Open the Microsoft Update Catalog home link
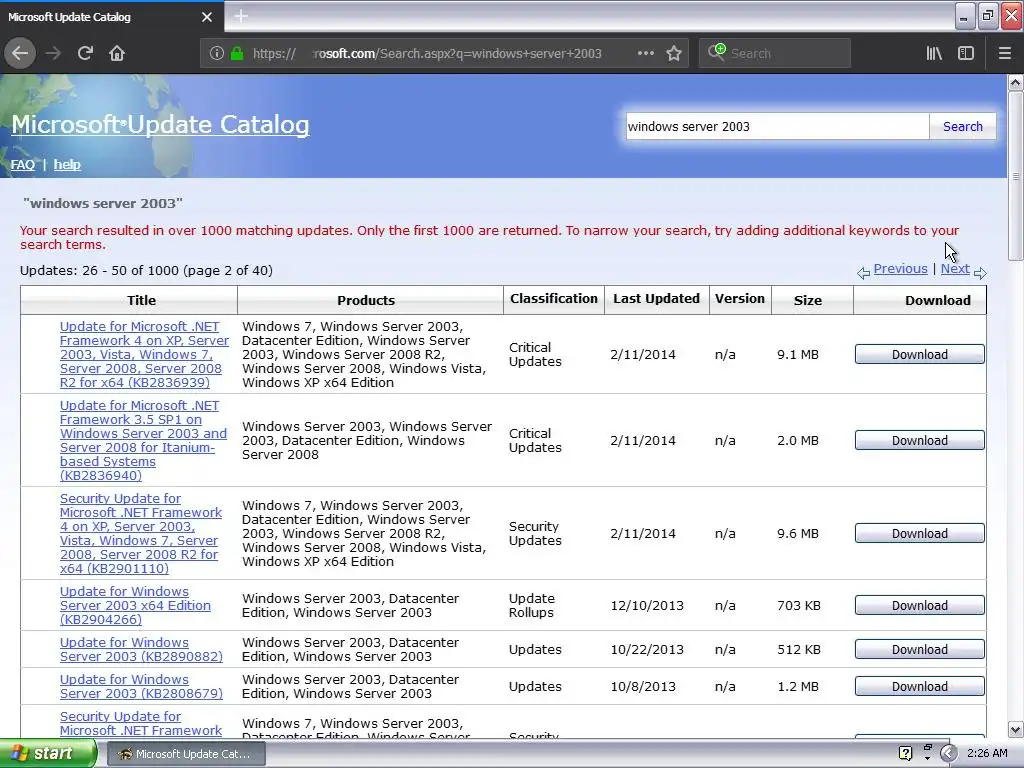Screen dimensions: 1024x768 point(160,125)
